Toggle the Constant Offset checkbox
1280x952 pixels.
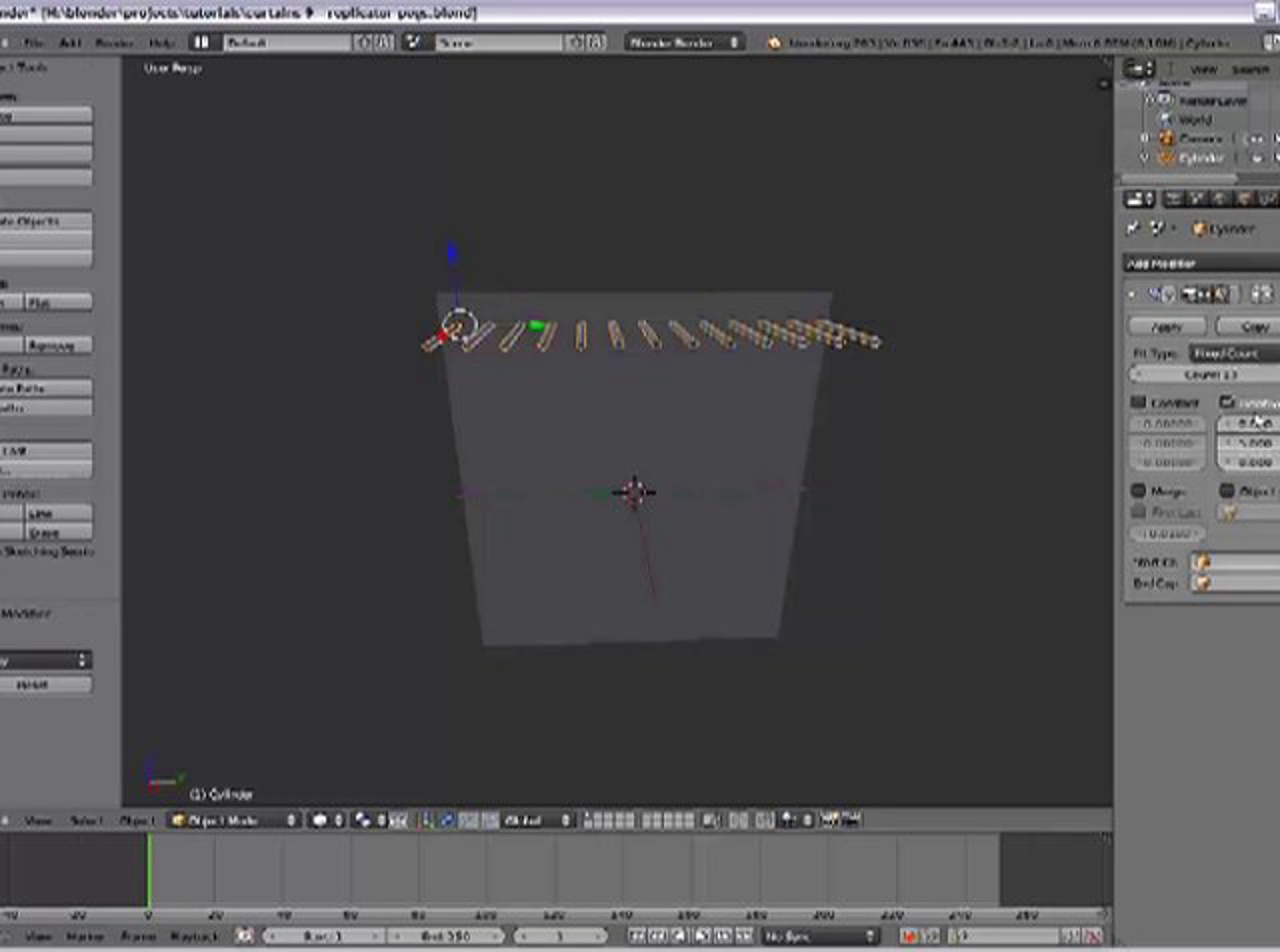(x=1138, y=402)
